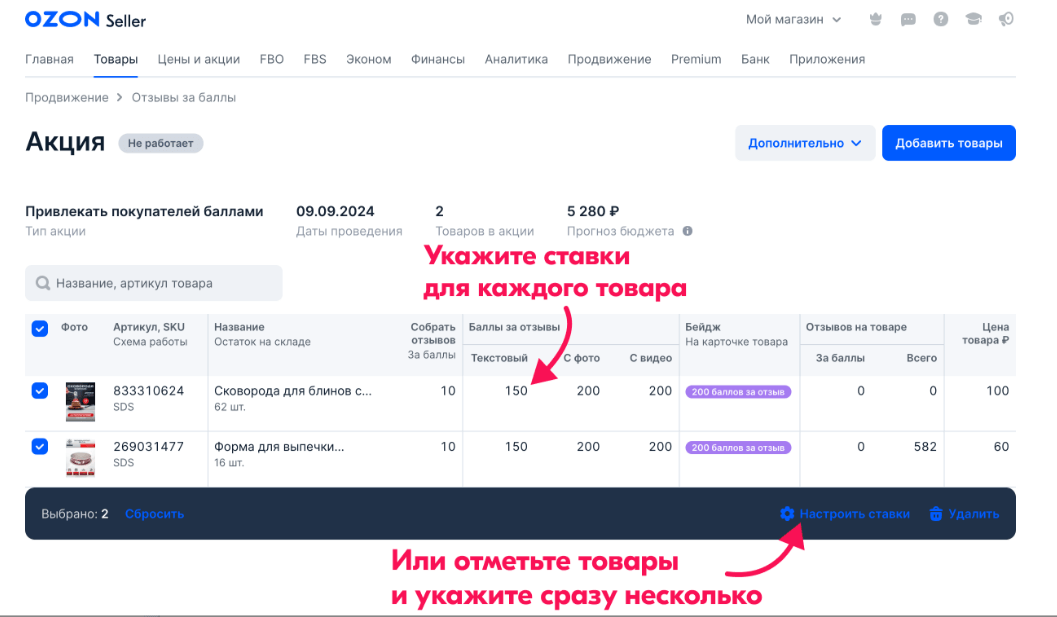Click the graduation cap training icon
Viewport: 1057px width, 617px height.
pos(972,19)
